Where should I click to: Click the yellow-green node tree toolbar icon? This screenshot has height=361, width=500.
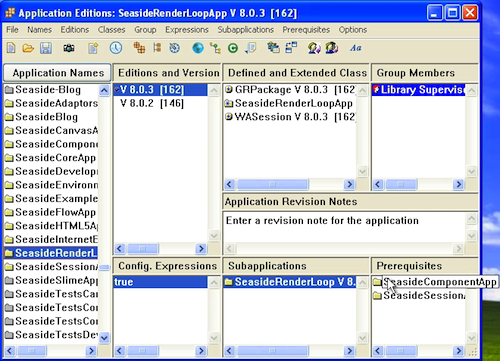coord(216,48)
